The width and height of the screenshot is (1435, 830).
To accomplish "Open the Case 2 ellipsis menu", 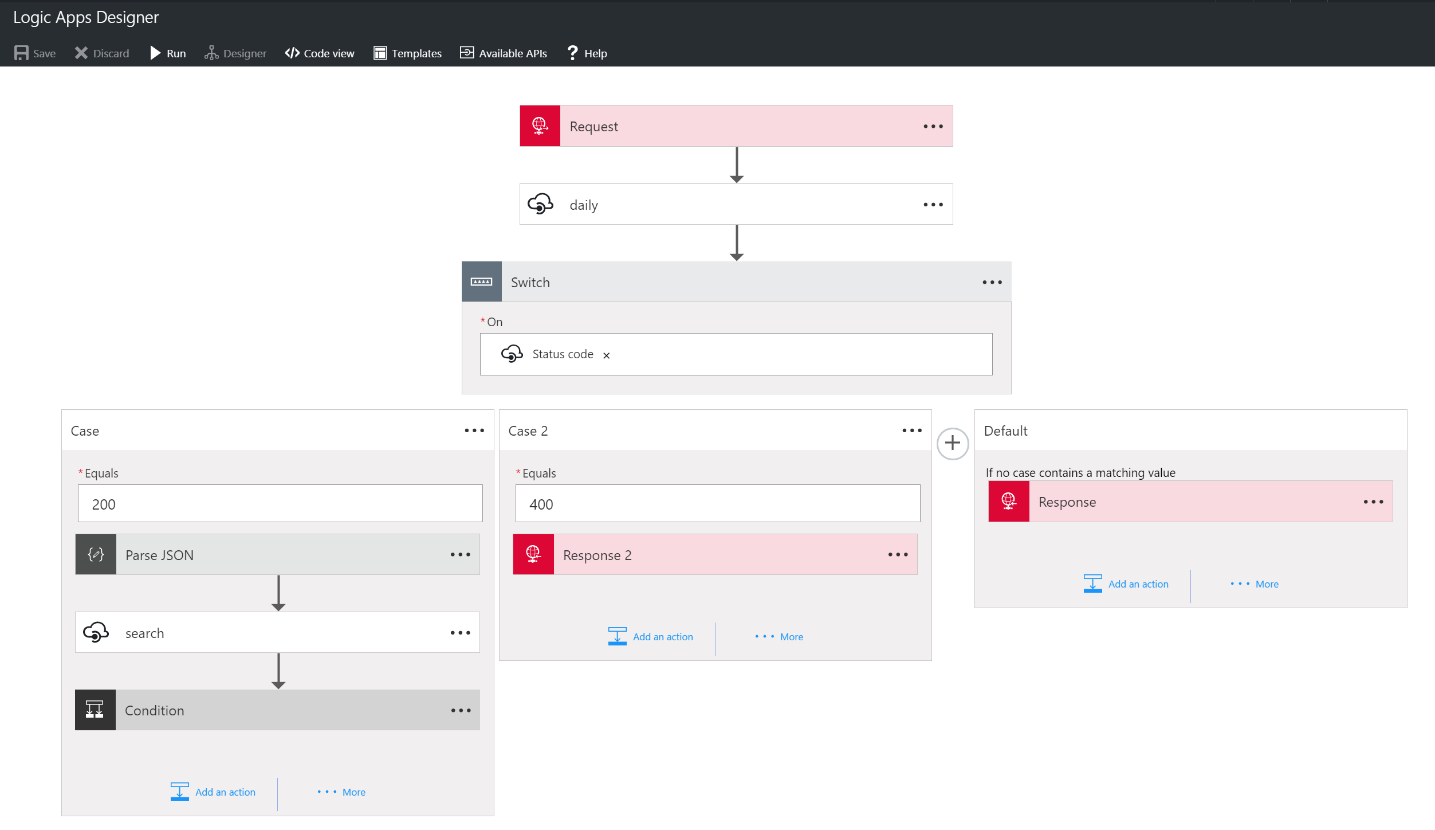I will [911, 430].
